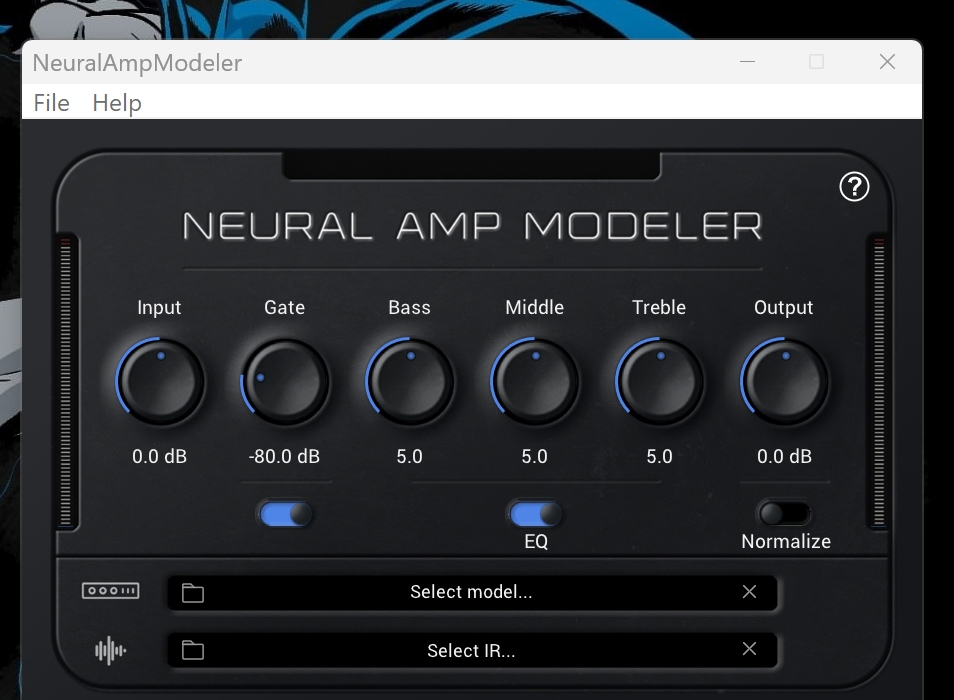Click the Middle value 5.0
This screenshot has height=700, width=954.
click(535, 456)
